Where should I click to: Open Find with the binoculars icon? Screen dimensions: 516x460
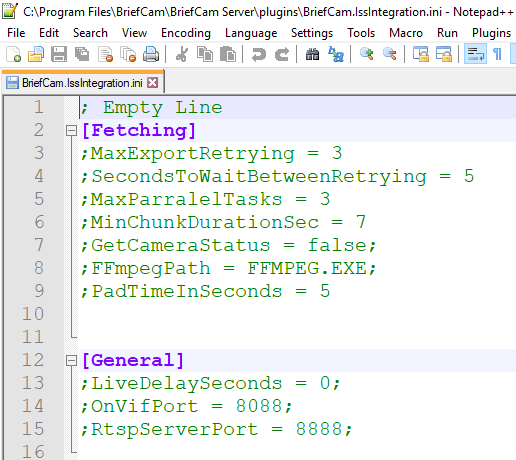[313, 54]
